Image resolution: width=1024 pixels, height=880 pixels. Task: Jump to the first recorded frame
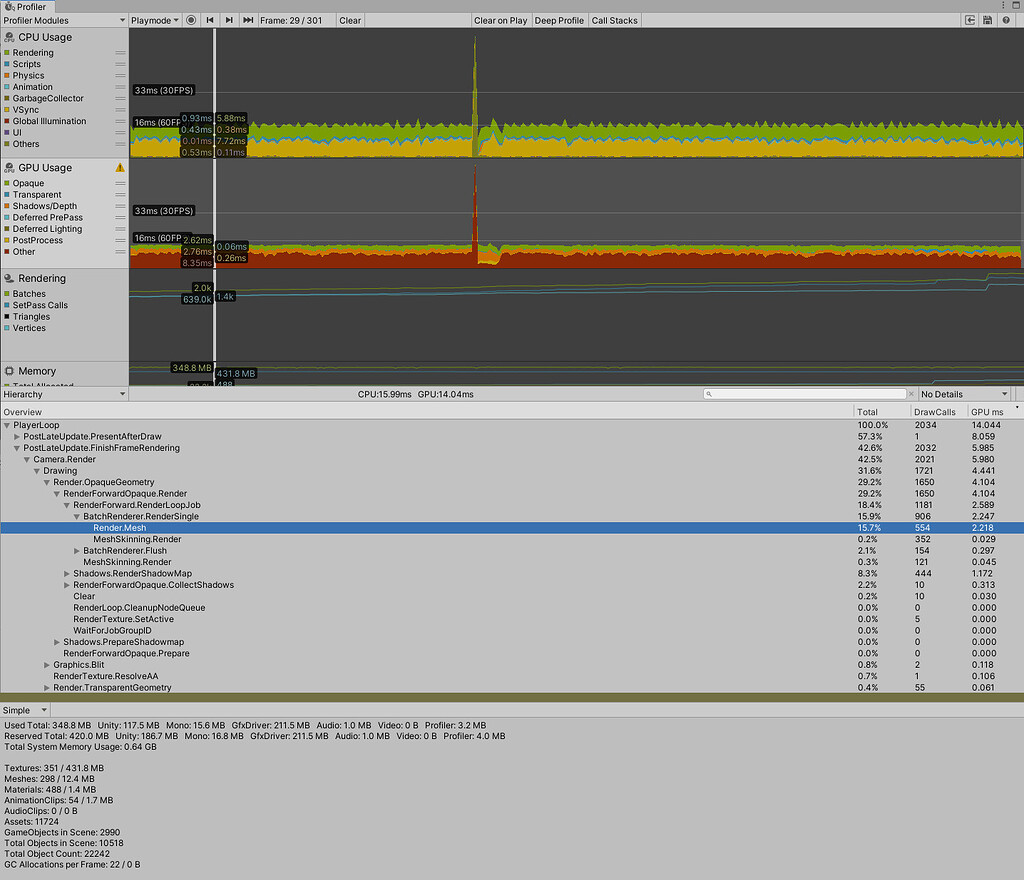[x=211, y=20]
